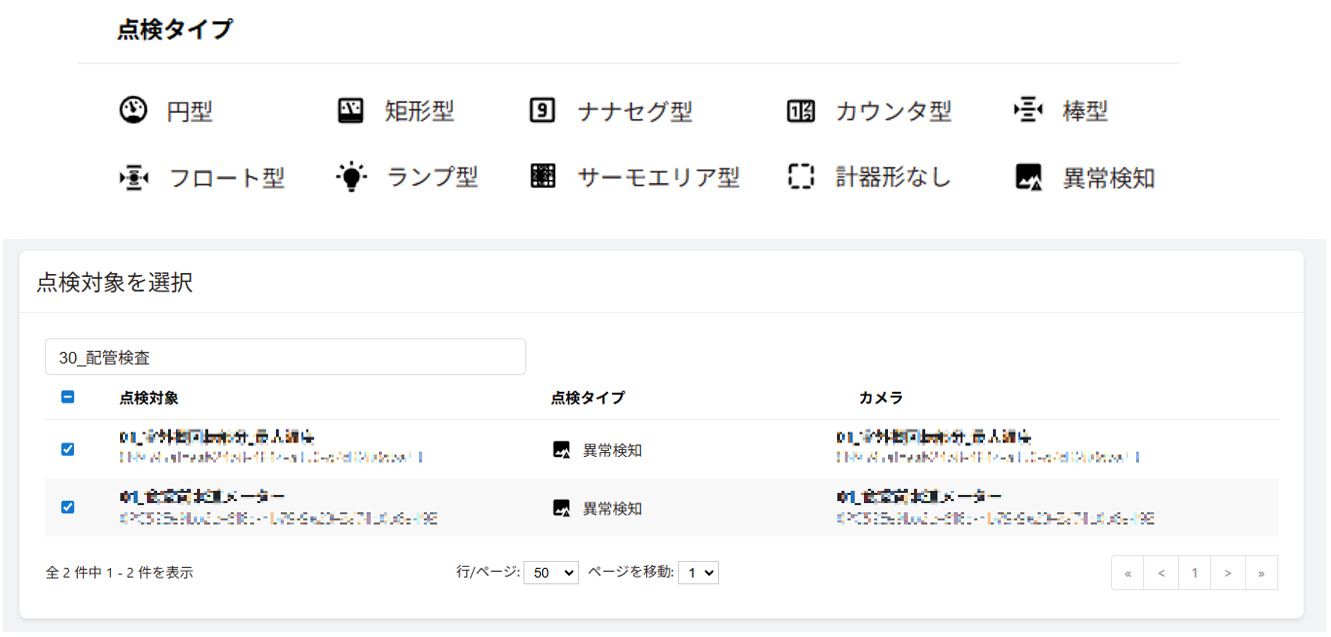The width and height of the screenshot is (1331, 637).
Task: Click the seven-segment ナナセグ型 icon
Action: click(x=542, y=110)
